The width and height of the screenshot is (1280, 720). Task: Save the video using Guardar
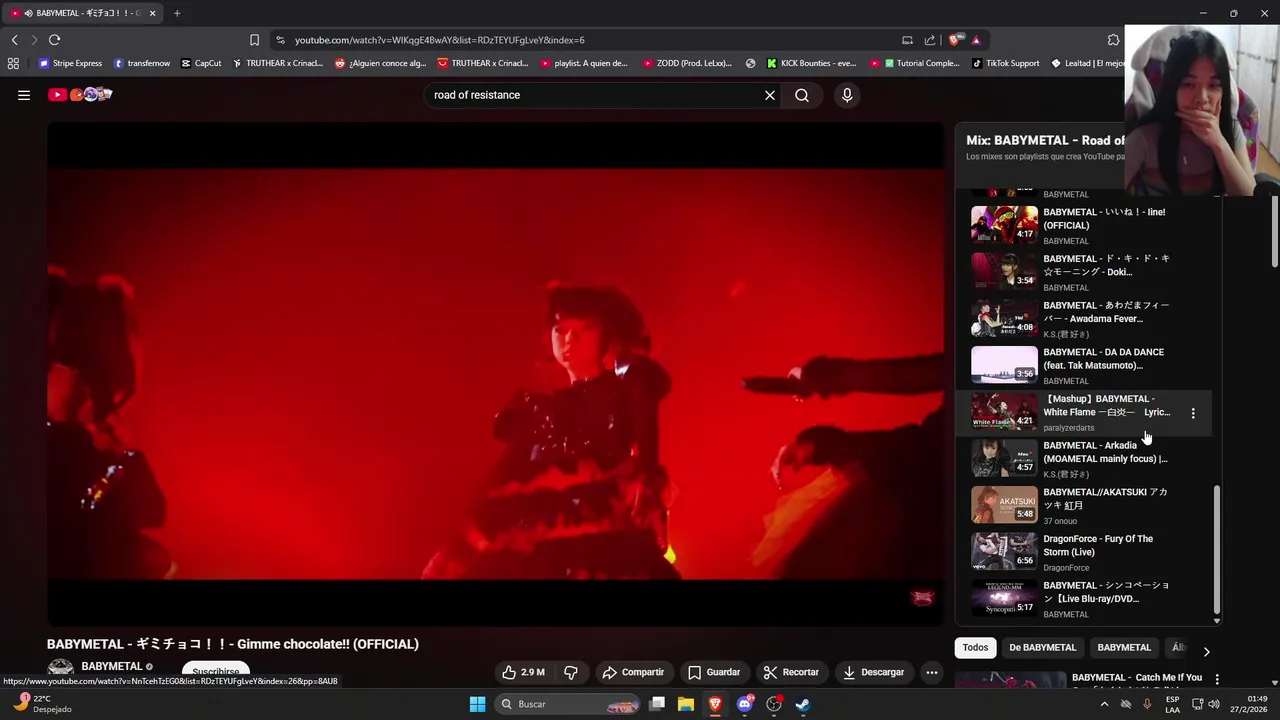click(714, 672)
